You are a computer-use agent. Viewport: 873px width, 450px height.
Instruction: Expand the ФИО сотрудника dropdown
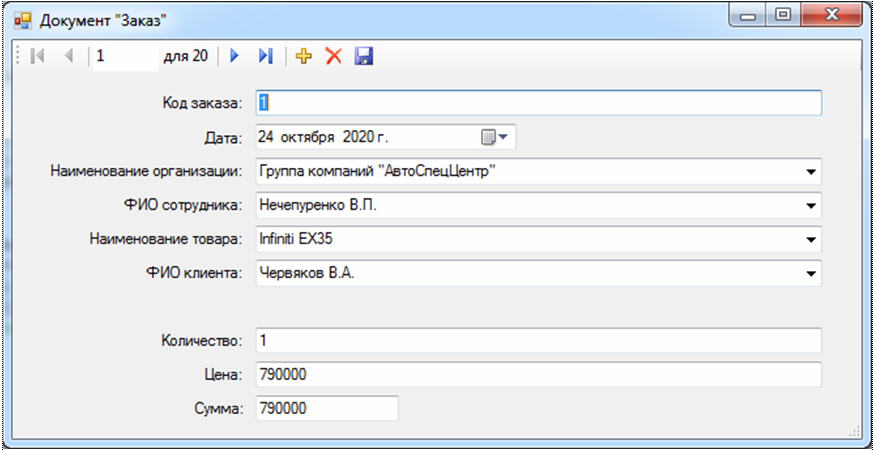[x=808, y=206]
